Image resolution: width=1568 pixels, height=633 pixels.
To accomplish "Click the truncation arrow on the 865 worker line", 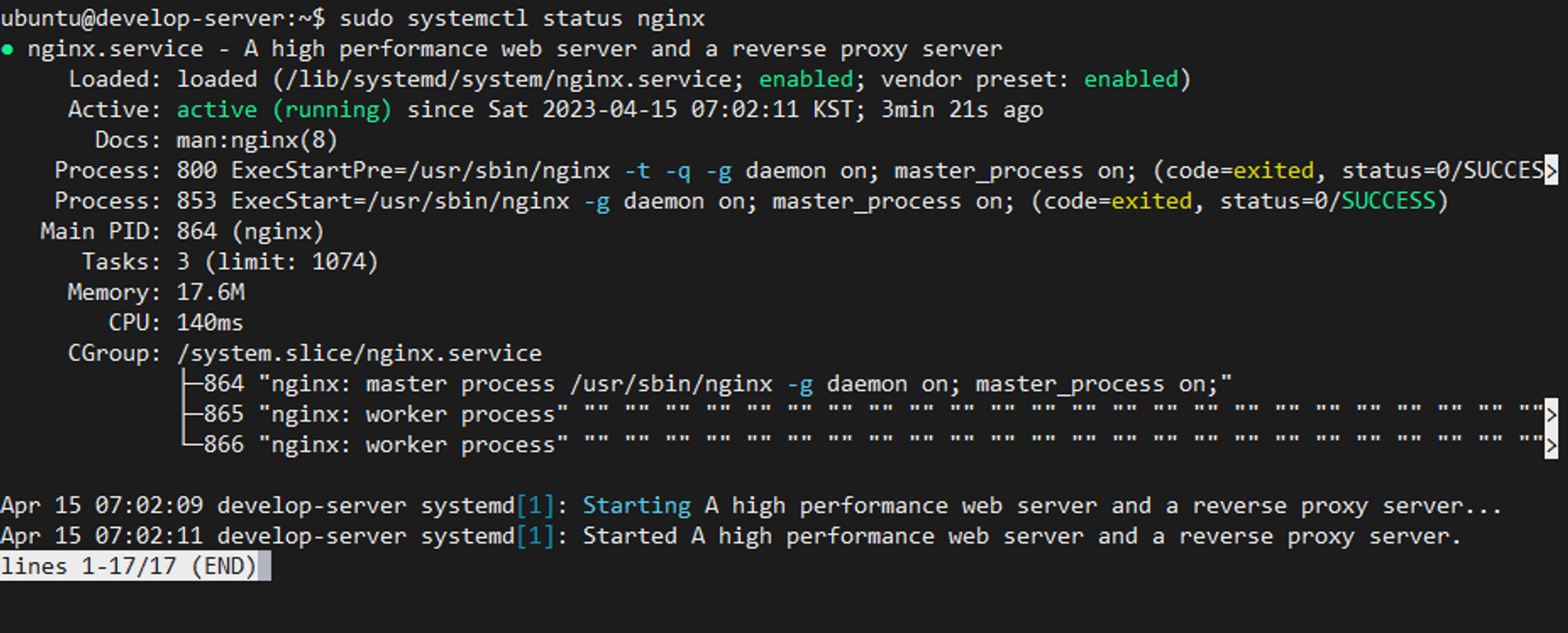I will (x=1551, y=414).
